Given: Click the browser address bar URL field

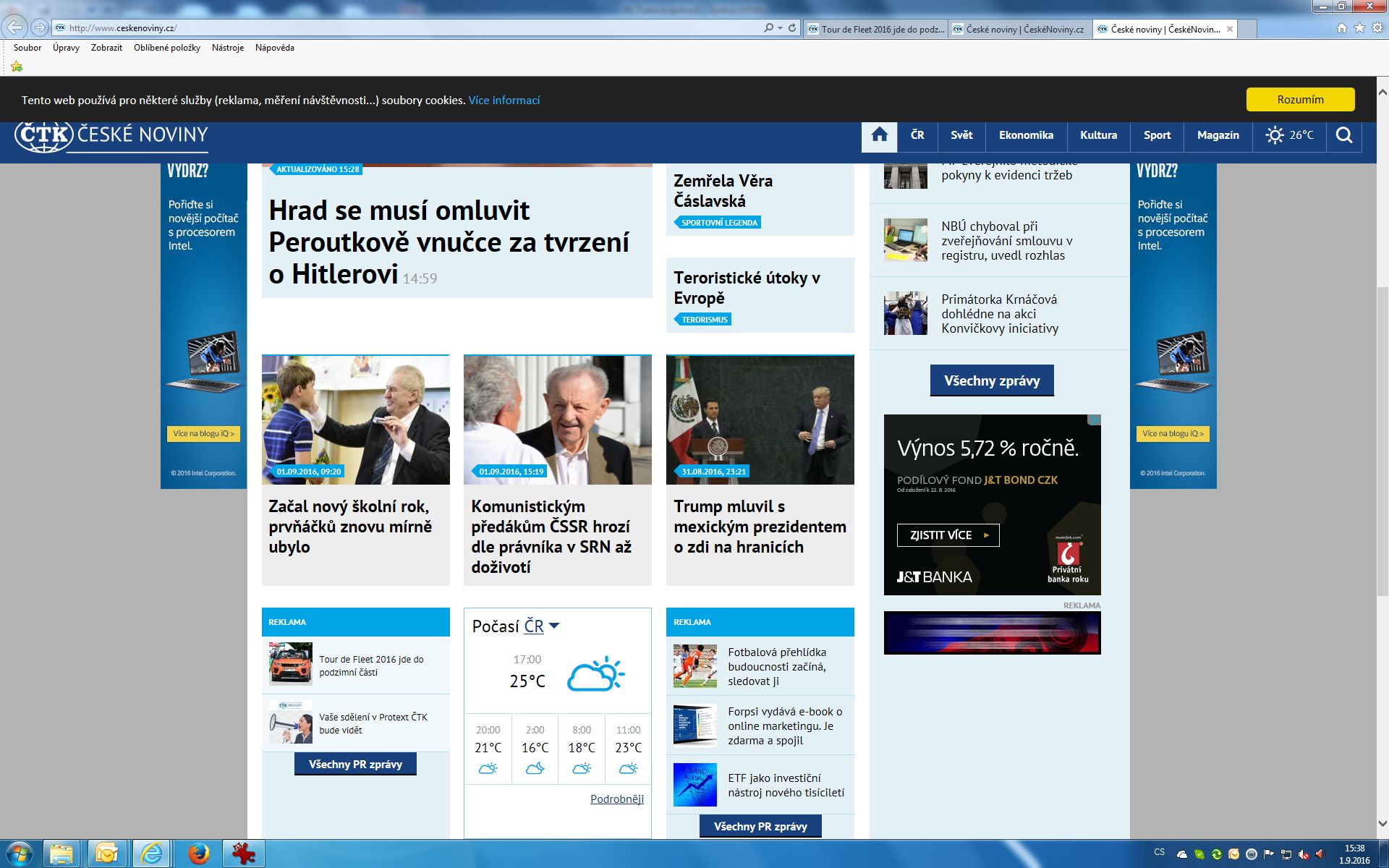Looking at the screenshot, I should 405,28.
